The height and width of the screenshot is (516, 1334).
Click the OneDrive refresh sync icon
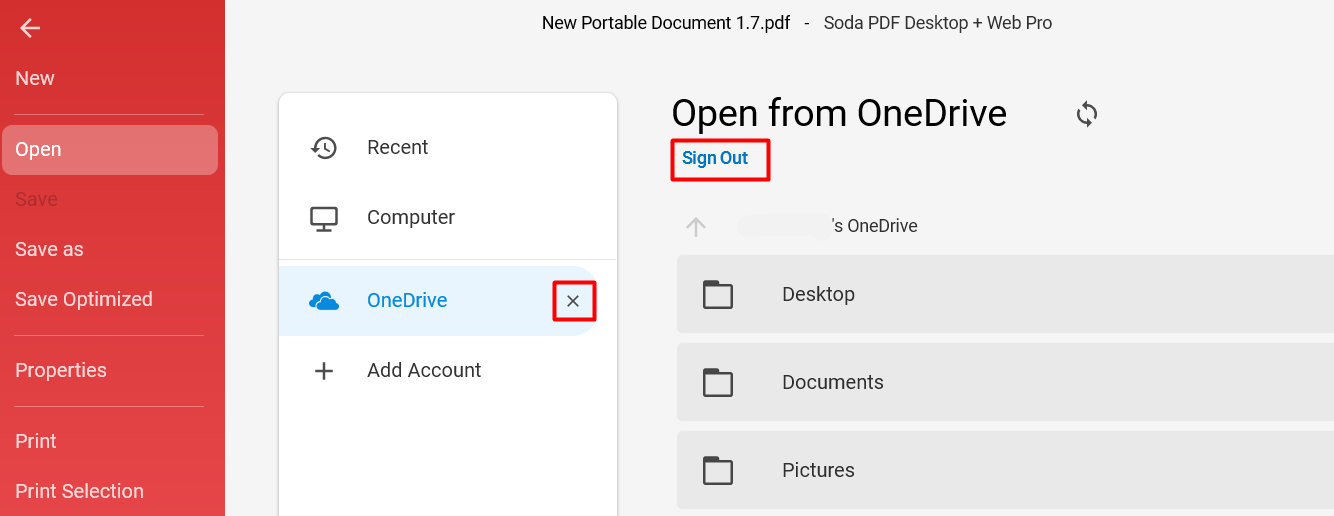(1087, 114)
